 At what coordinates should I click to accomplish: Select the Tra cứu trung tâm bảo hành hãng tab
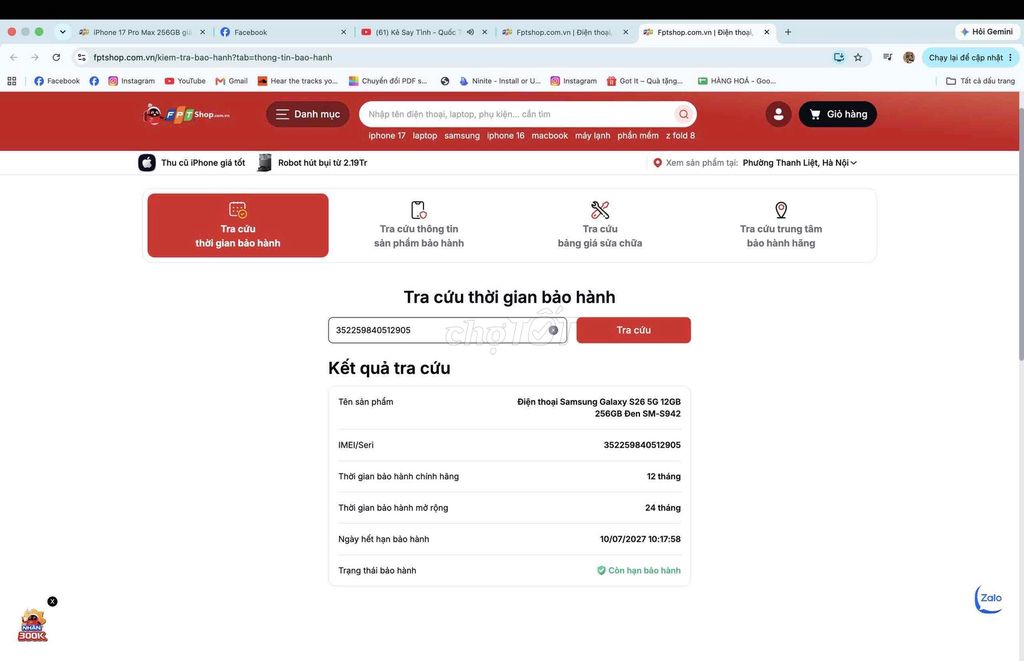781,225
